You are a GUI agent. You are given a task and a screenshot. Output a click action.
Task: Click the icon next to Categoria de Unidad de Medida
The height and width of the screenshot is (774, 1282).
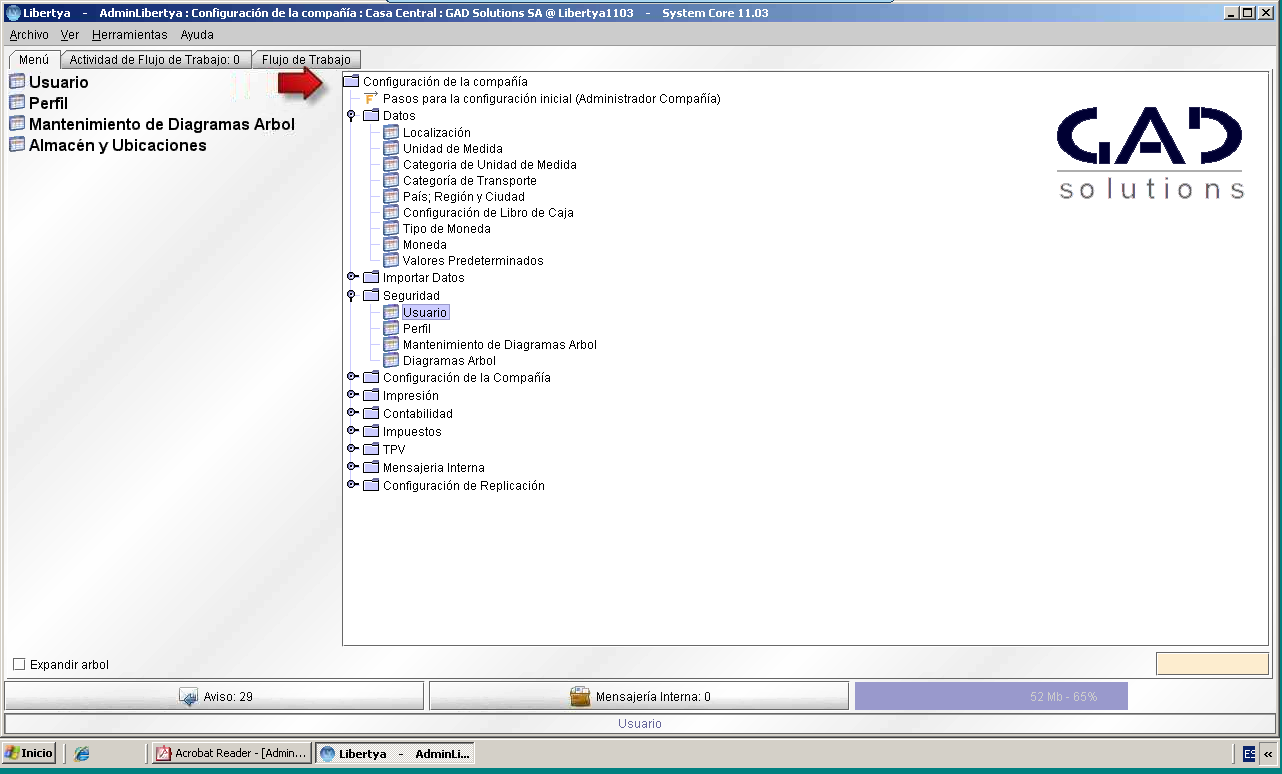[x=391, y=164]
